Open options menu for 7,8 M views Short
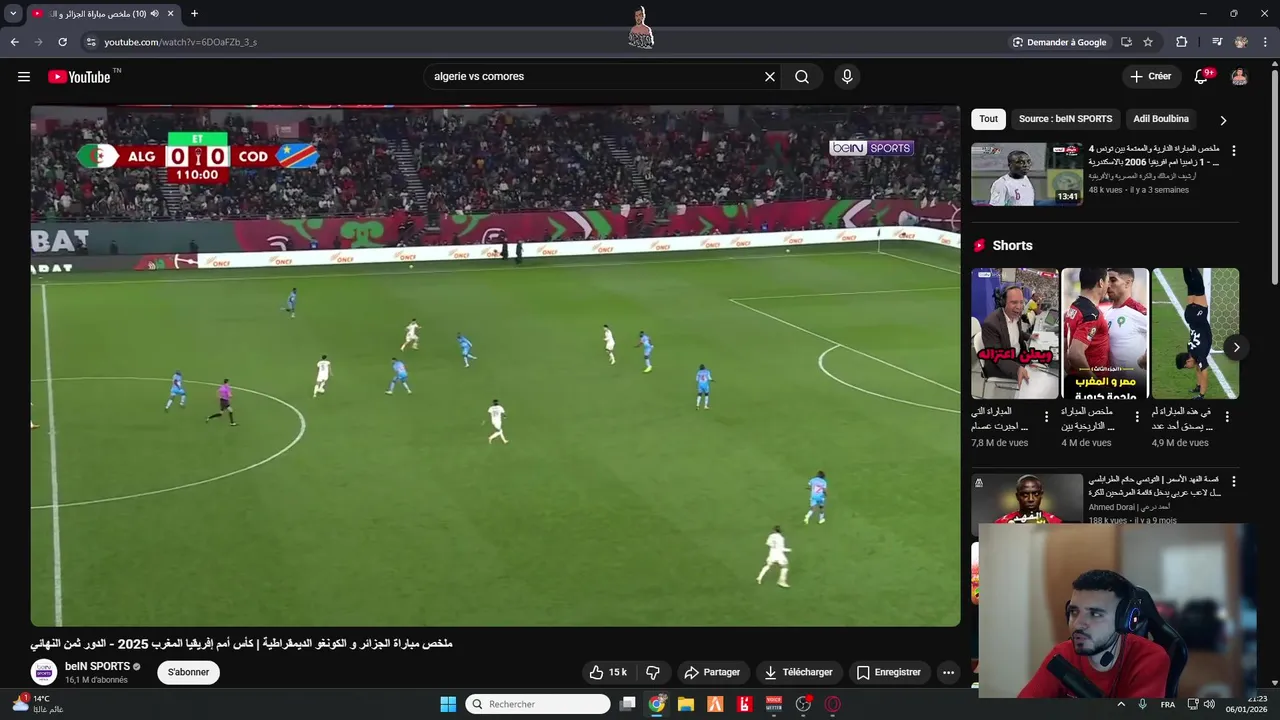The image size is (1280, 720). tap(1047, 416)
